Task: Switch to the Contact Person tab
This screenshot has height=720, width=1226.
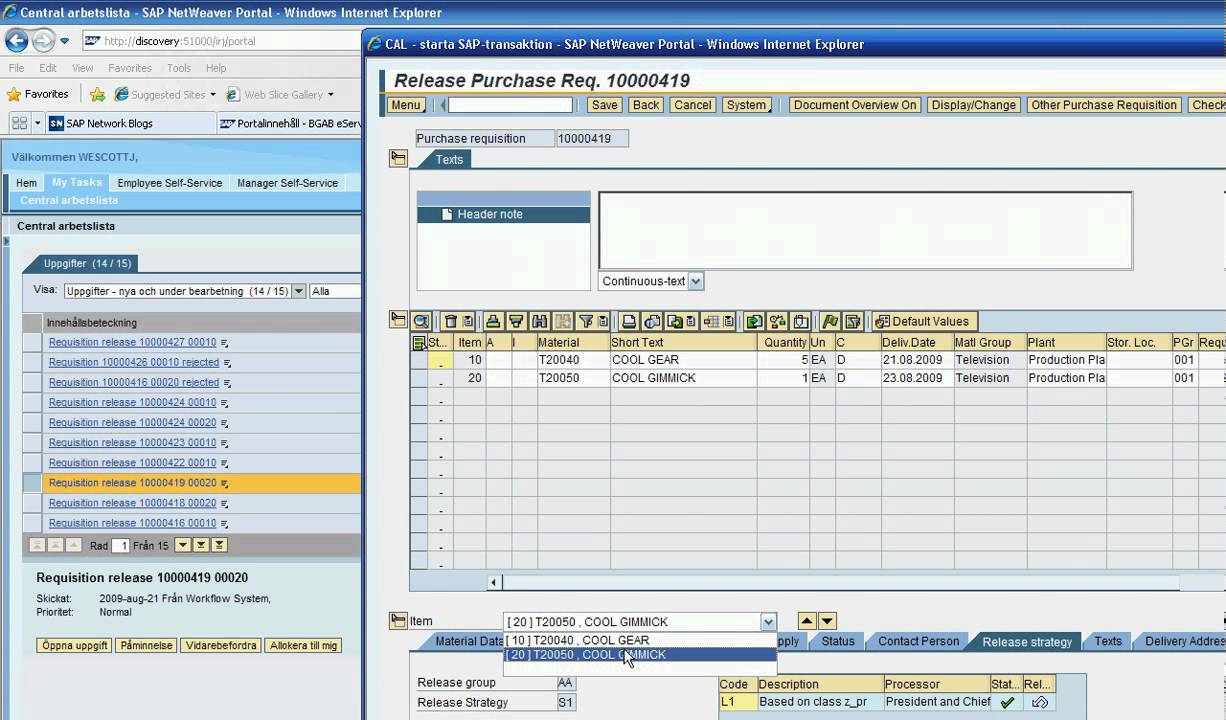Action: (x=918, y=641)
